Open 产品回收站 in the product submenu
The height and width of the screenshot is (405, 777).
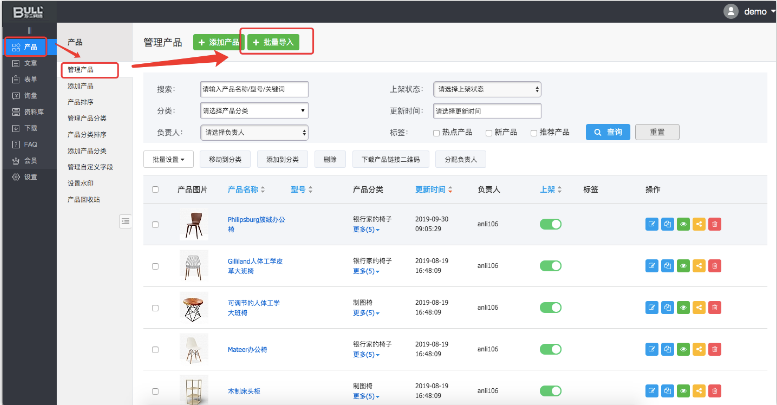tap(84, 199)
